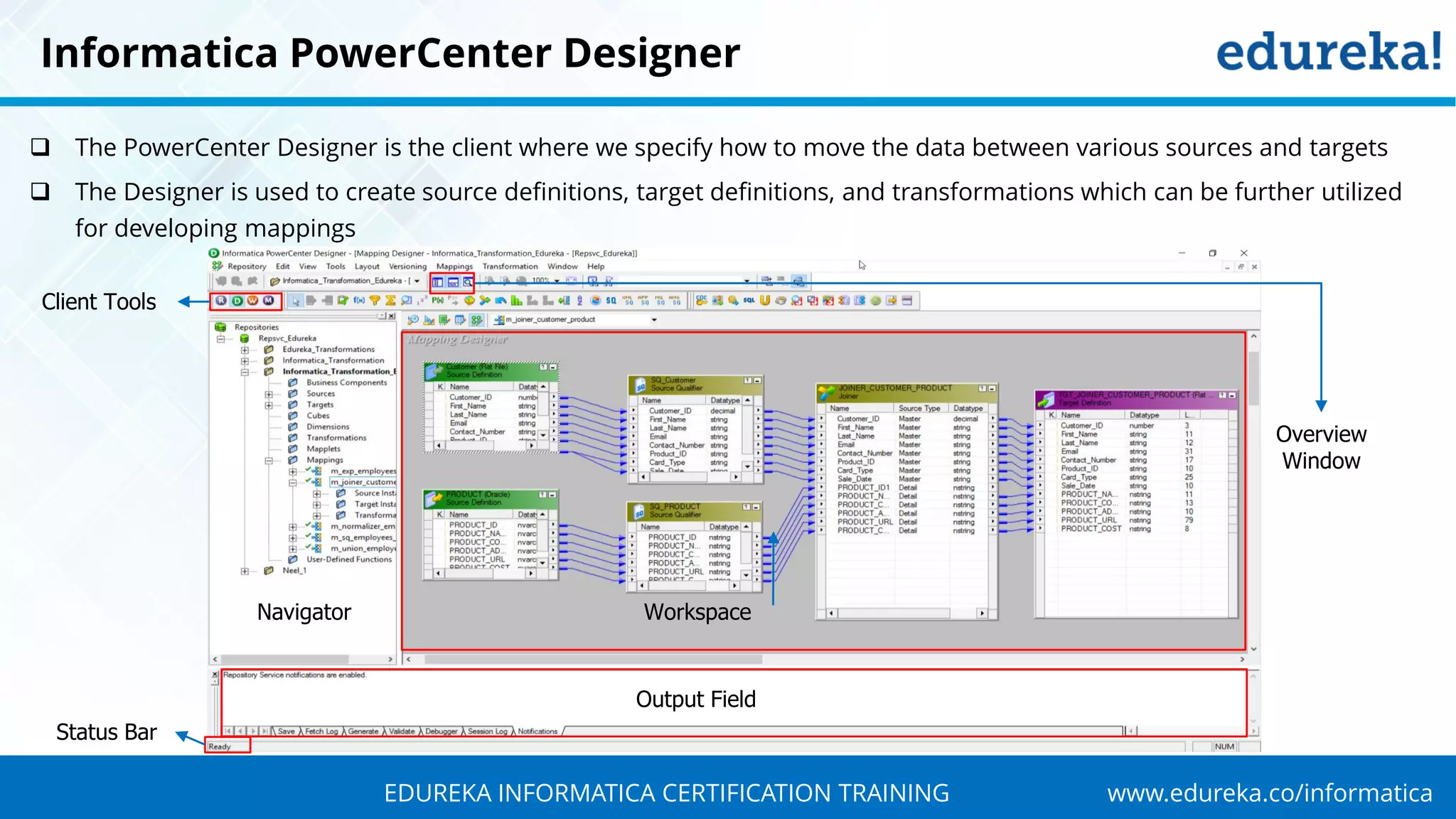Open the Target Designer workspace icon

pos(429,319)
